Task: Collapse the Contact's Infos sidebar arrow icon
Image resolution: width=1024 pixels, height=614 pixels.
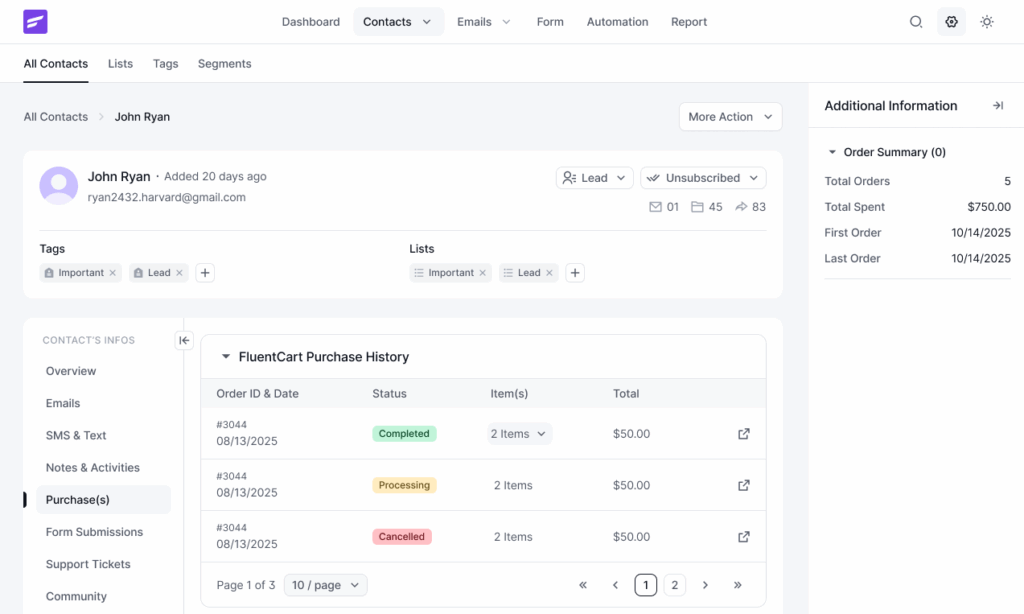Action: (x=184, y=340)
